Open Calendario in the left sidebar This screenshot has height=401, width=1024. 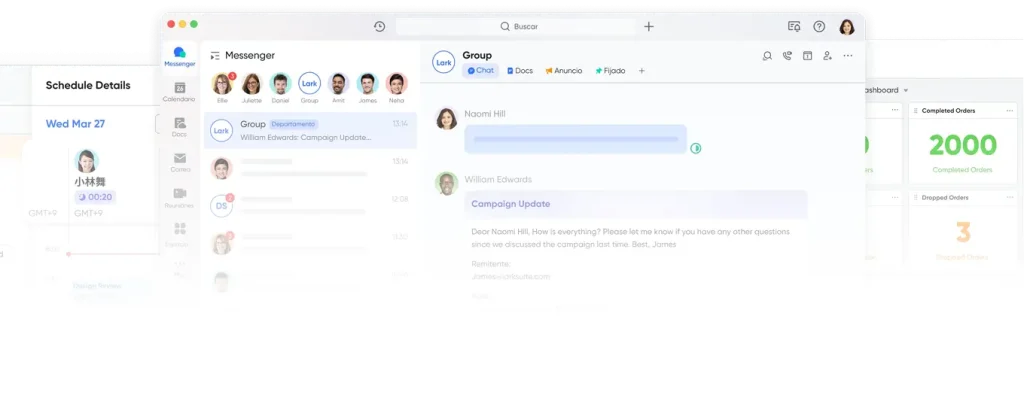coord(179,92)
